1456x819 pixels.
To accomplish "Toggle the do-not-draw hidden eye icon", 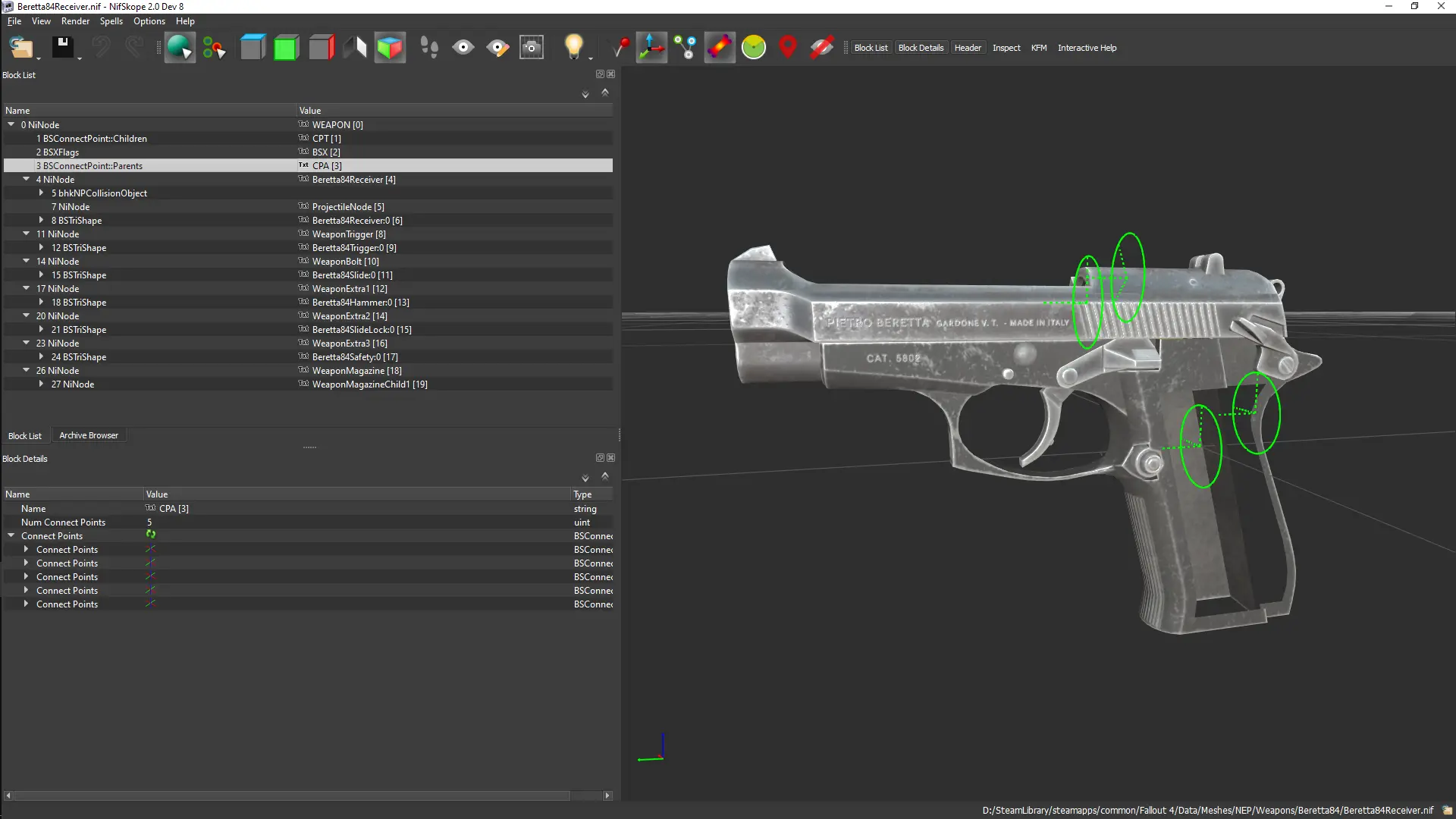I will coord(822,47).
